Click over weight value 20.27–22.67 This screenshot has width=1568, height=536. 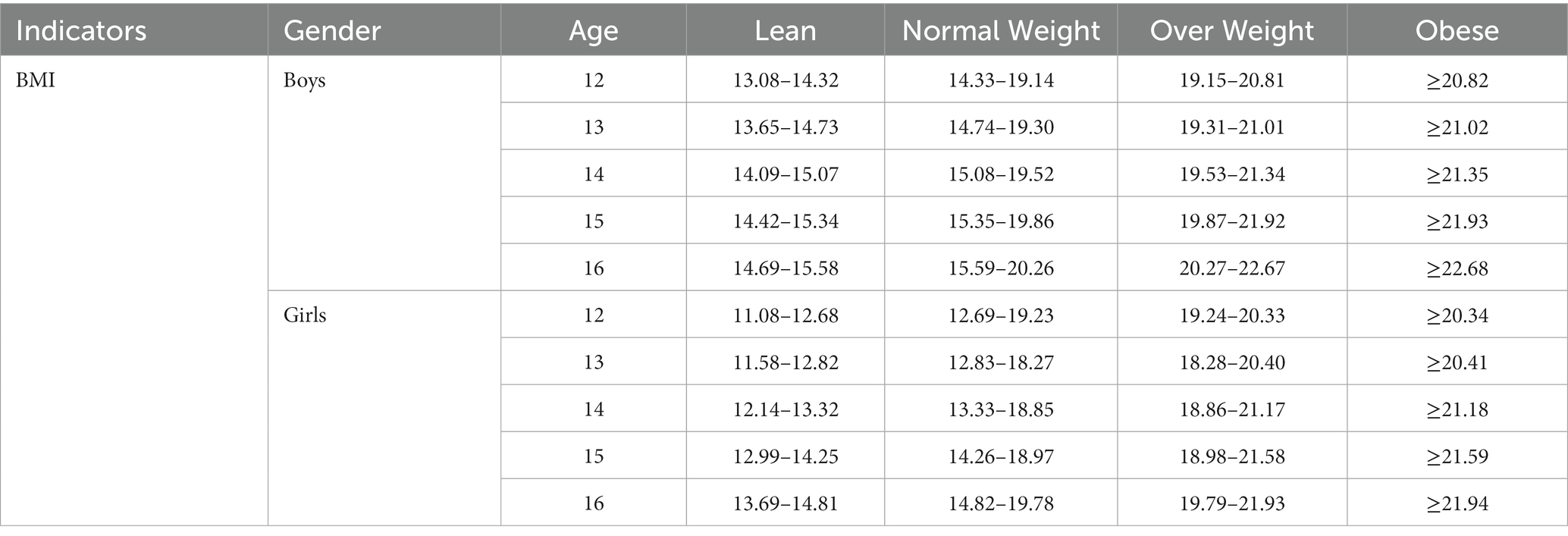click(x=1232, y=268)
